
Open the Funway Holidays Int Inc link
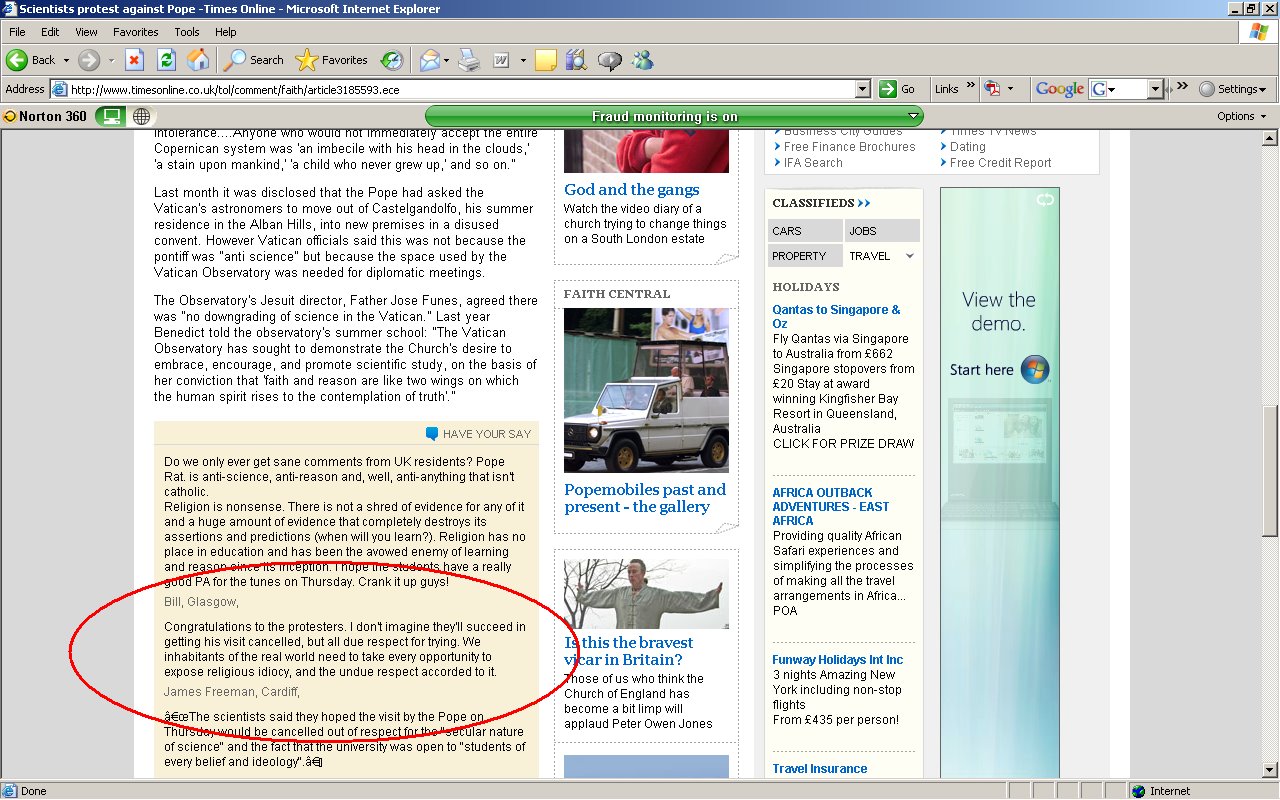tap(838, 660)
